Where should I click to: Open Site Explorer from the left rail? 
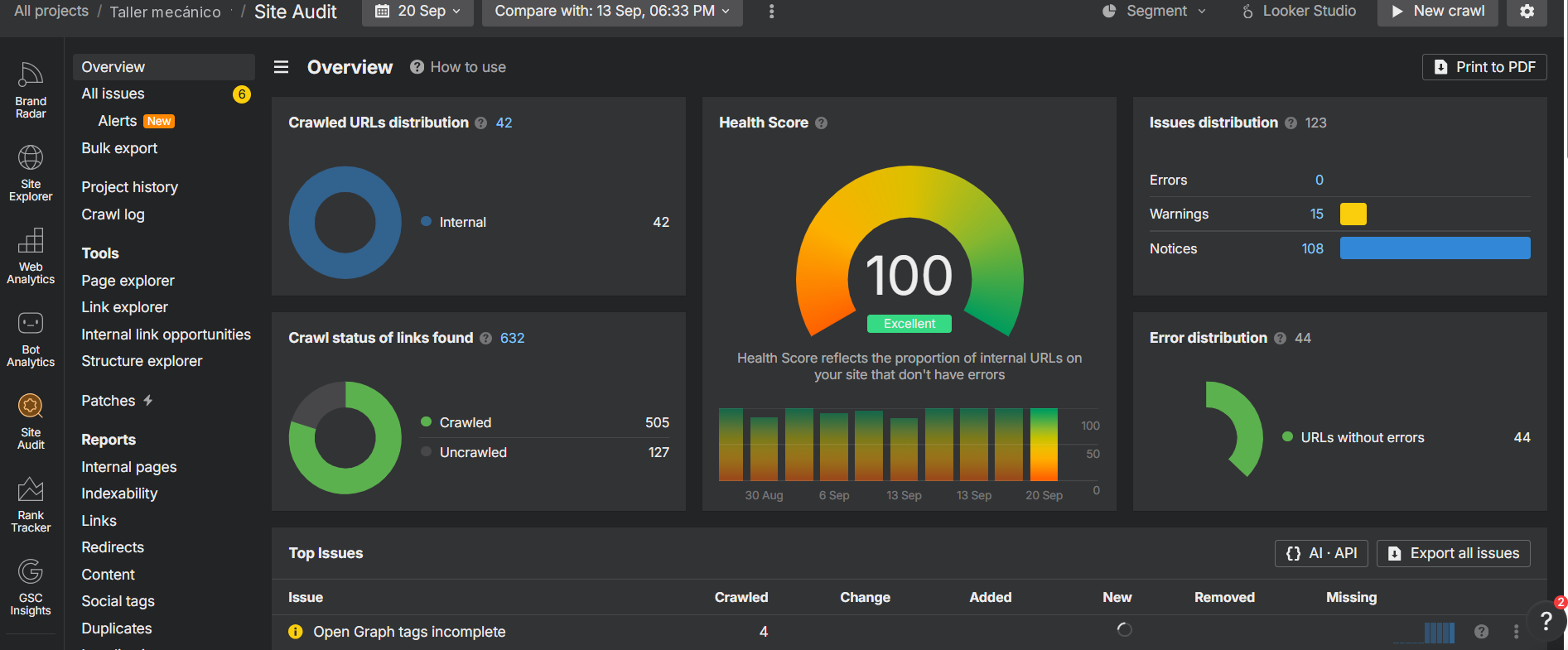tap(31, 173)
